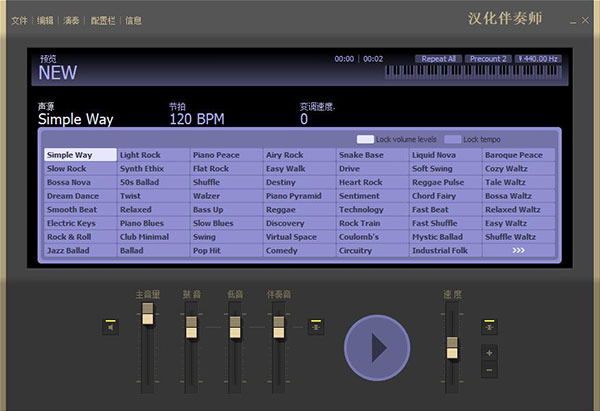This screenshot has width=600, height=411.
Task: Select the Dream Dance style
Action: [80, 196]
